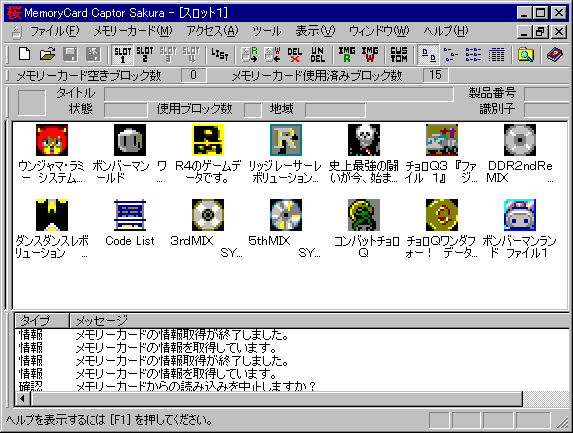The image size is (573, 433).
Task: Click the folder search magnifier icon
Action: tap(525, 54)
